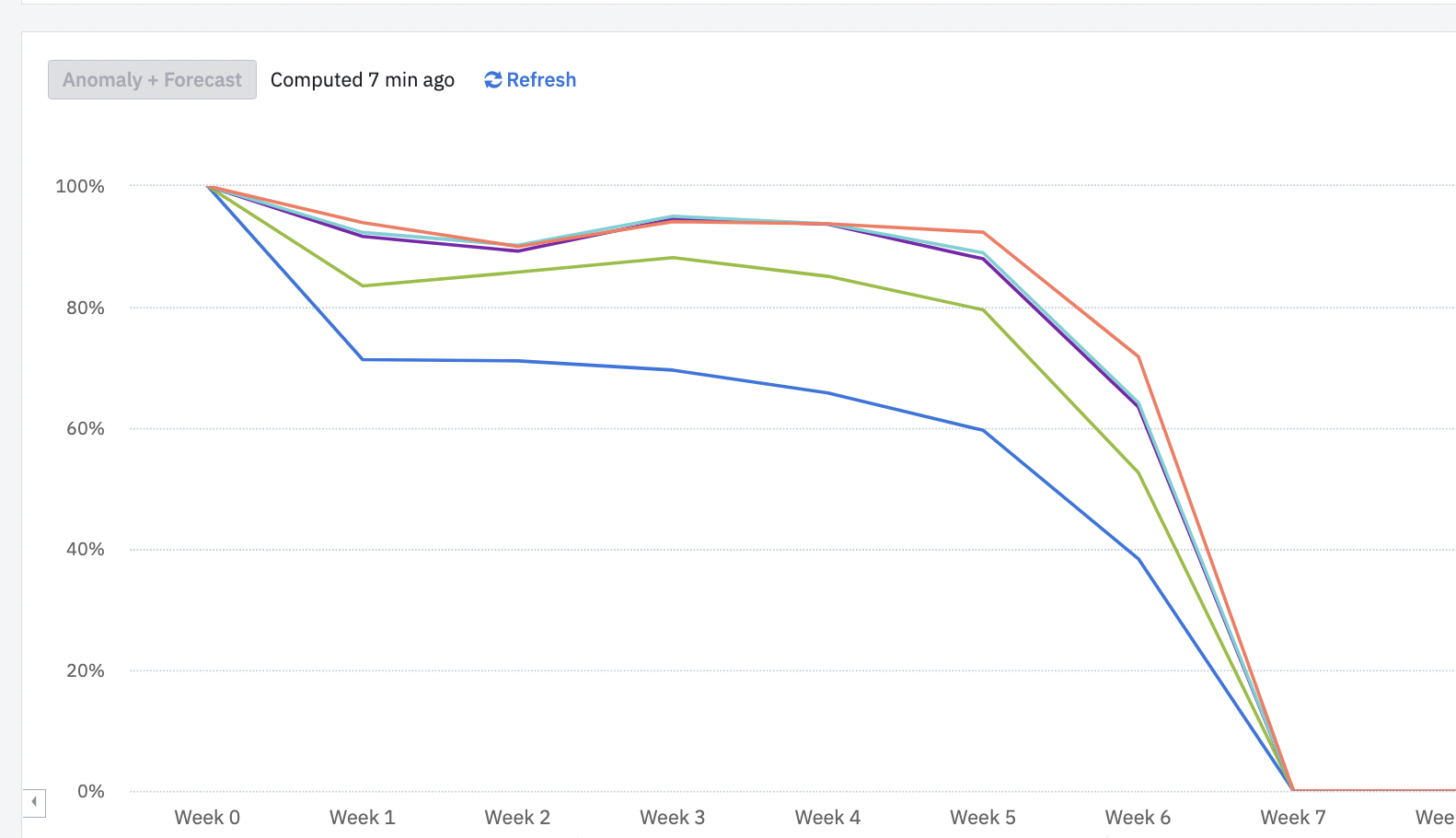
Task: Select the green line point at Week 3
Action: tap(673, 258)
